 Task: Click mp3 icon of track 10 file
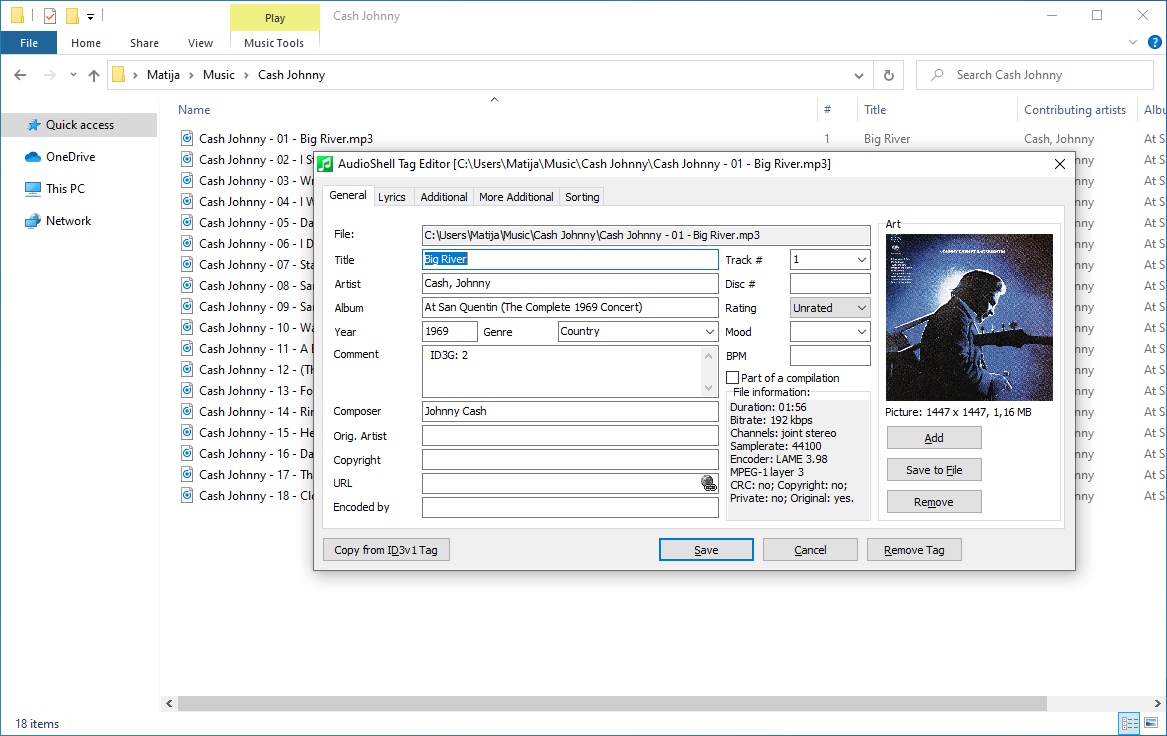pos(188,327)
